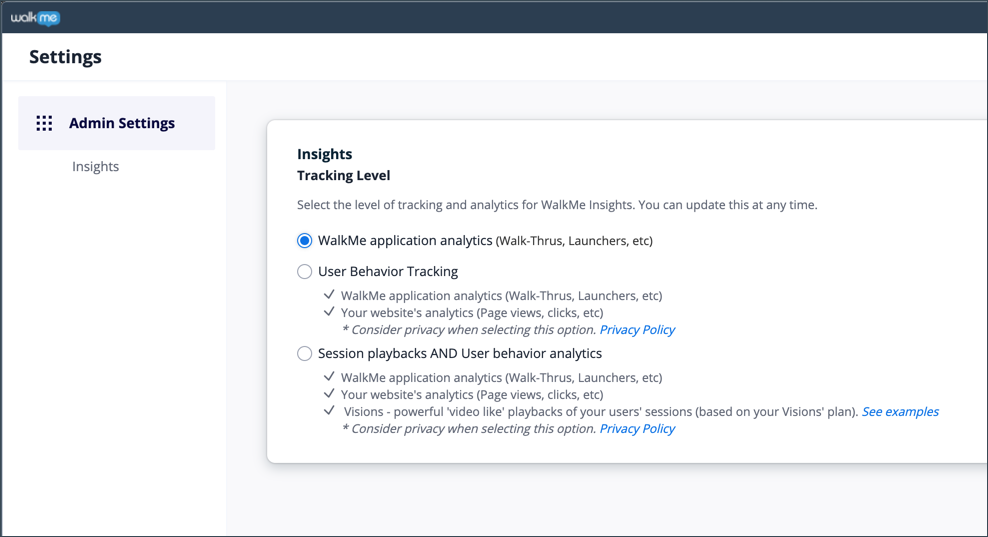Viewport: 988px width, 537px height.
Task: Open Privacy Policy link under User Behavior Tracking
Action: pos(637,330)
